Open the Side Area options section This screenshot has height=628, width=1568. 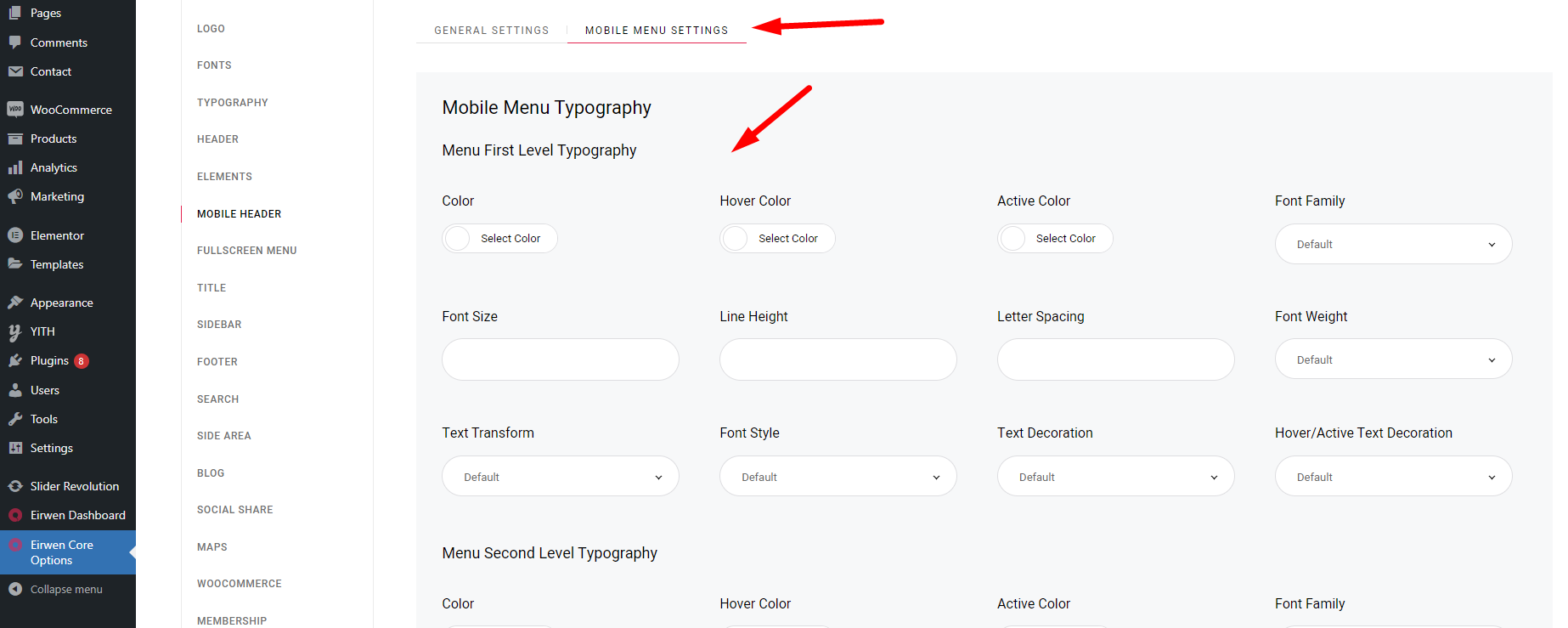(224, 436)
